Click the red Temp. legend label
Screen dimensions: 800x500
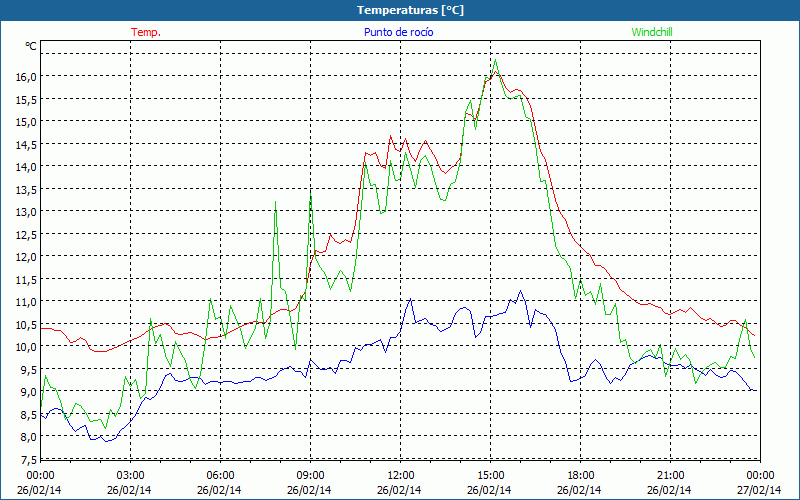pos(146,32)
